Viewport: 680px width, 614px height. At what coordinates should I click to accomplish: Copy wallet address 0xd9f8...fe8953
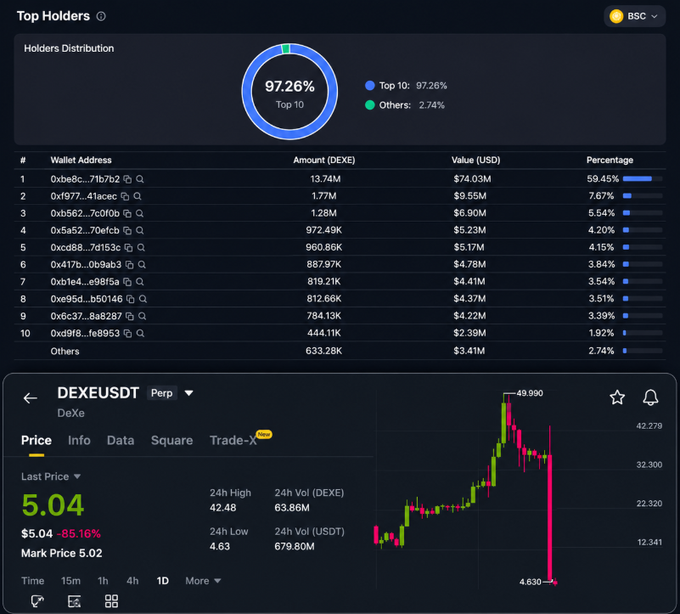128,333
